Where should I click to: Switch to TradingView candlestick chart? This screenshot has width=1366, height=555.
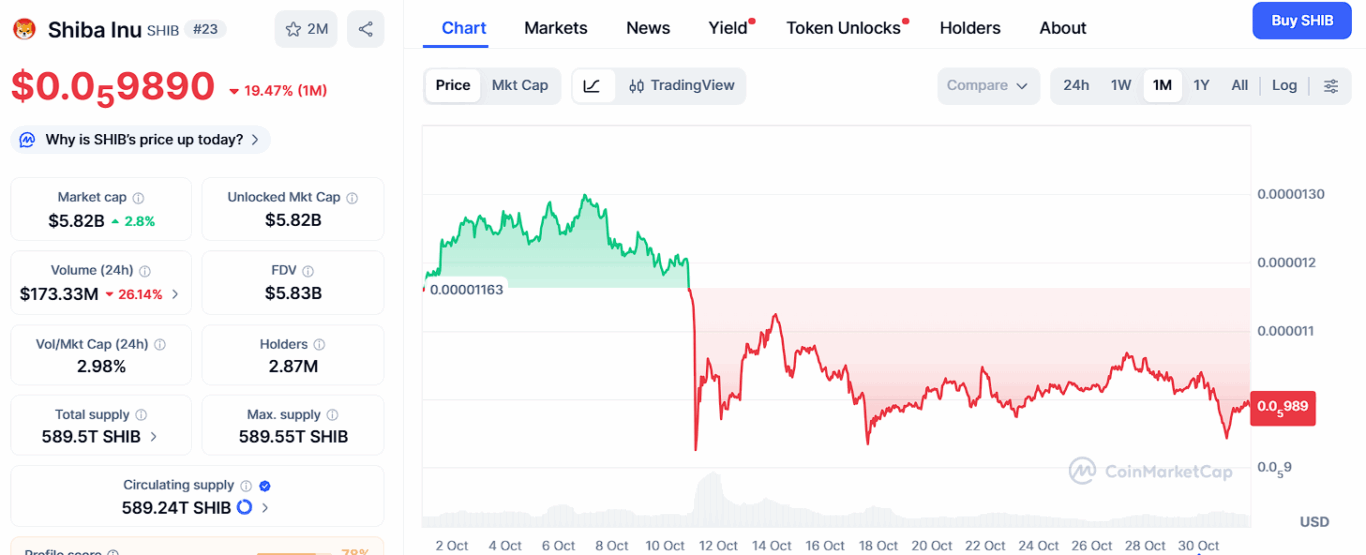coord(682,86)
